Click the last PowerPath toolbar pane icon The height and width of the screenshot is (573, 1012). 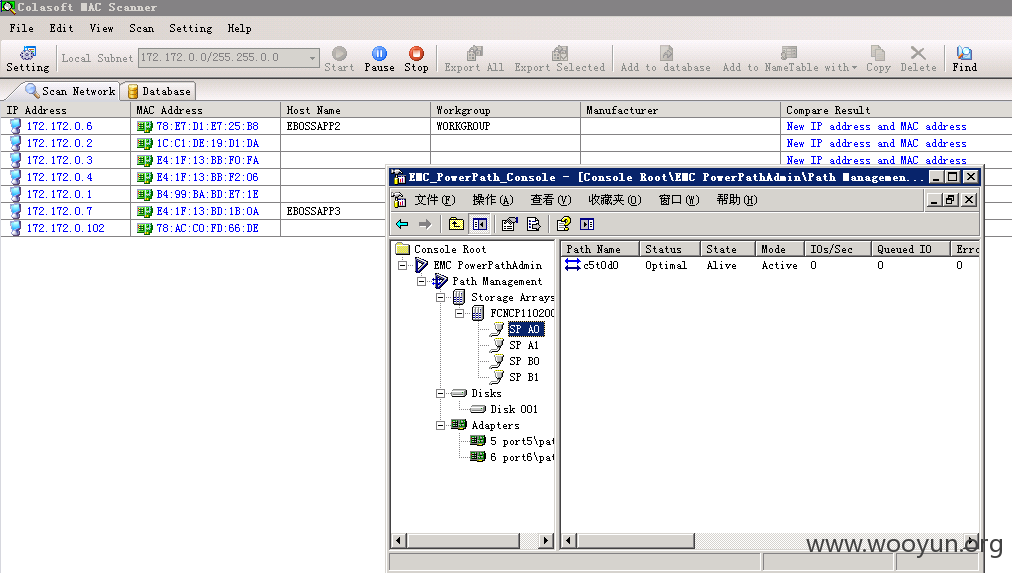(587, 224)
